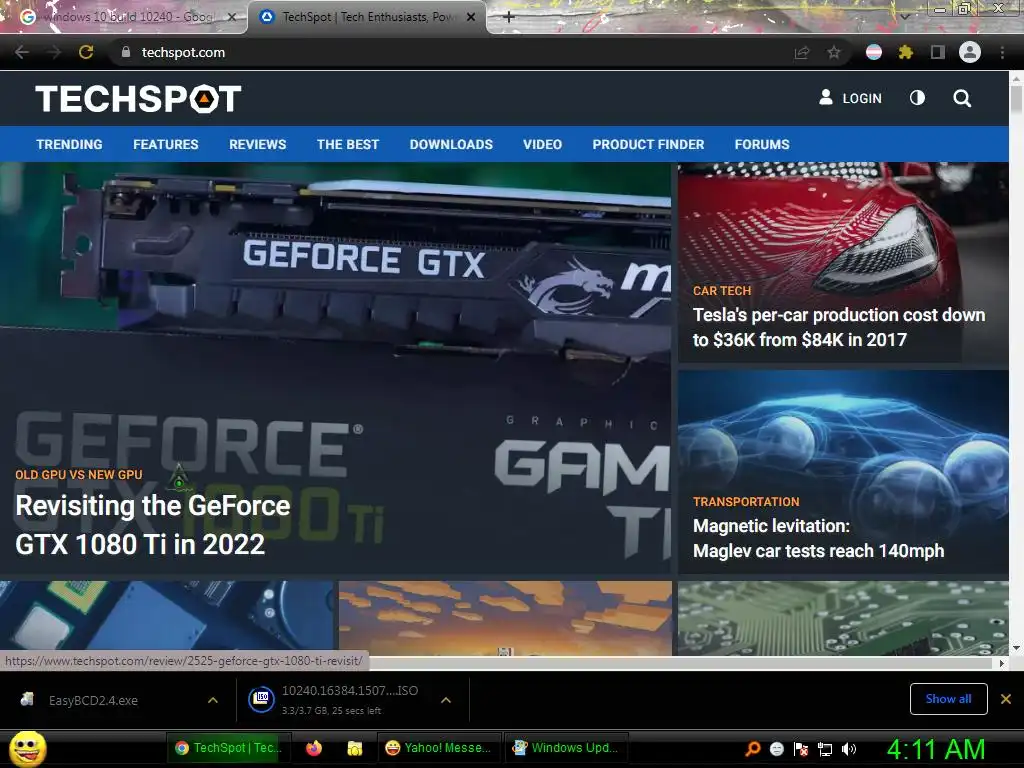The image size is (1024, 768).
Task: Switch to the Windows Update taskbar button
Action: click(566, 748)
